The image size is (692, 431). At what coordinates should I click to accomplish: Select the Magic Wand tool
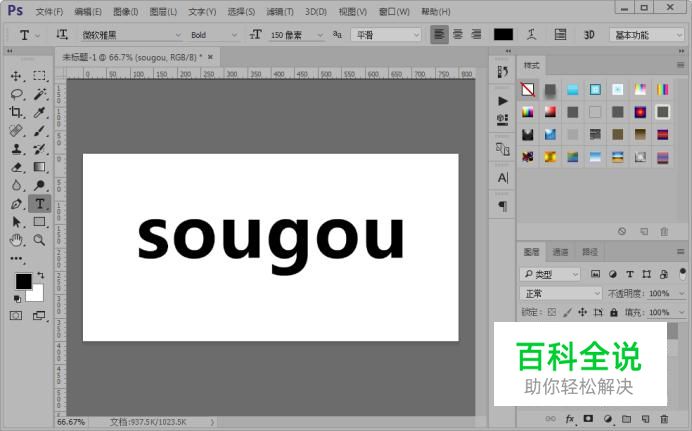click(x=39, y=94)
